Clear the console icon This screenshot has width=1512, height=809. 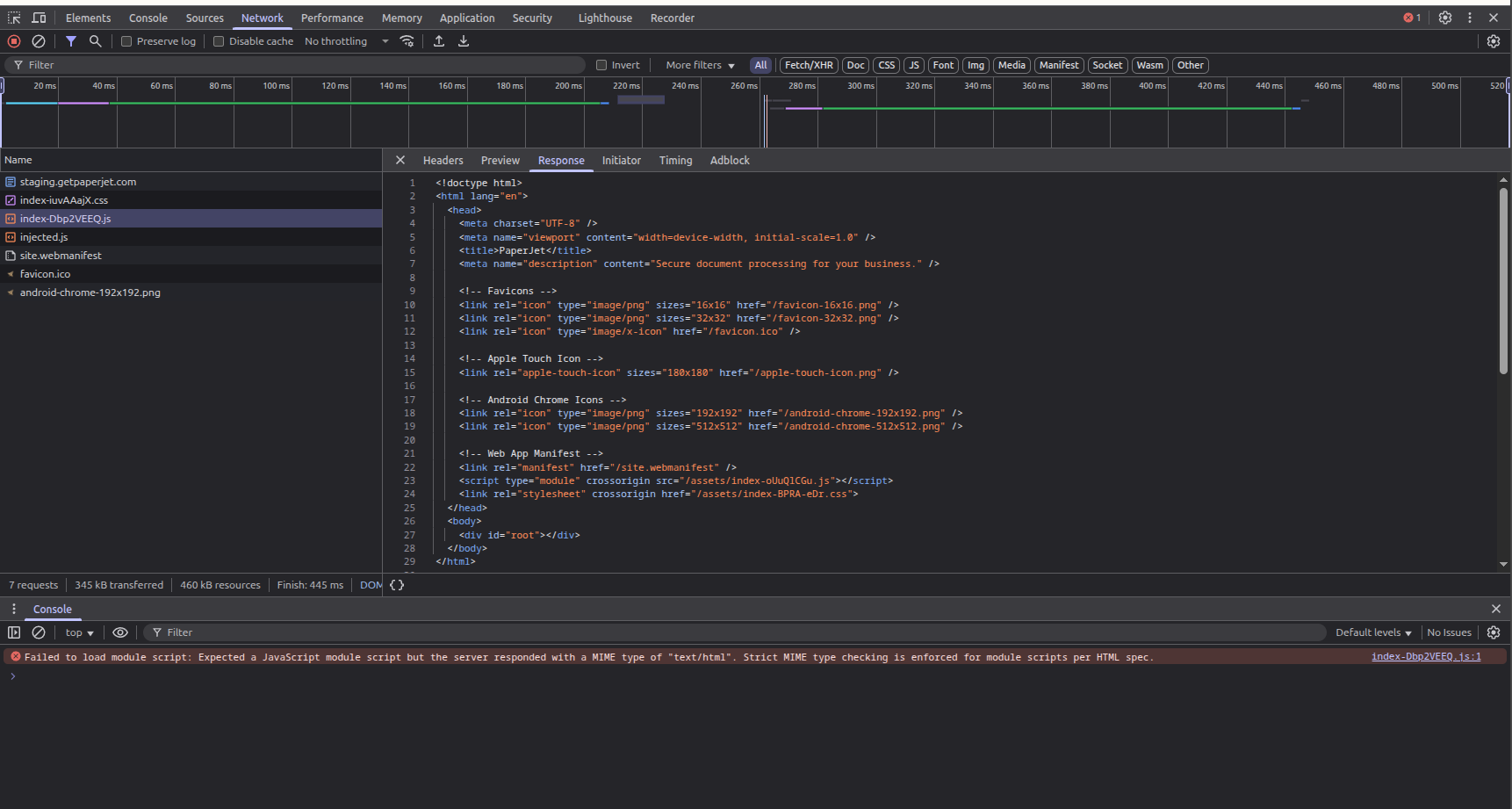click(x=39, y=632)
